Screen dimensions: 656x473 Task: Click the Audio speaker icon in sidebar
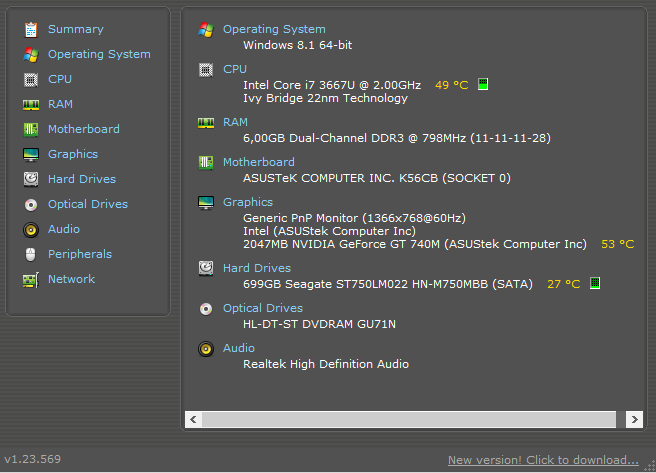coord(31,230)
